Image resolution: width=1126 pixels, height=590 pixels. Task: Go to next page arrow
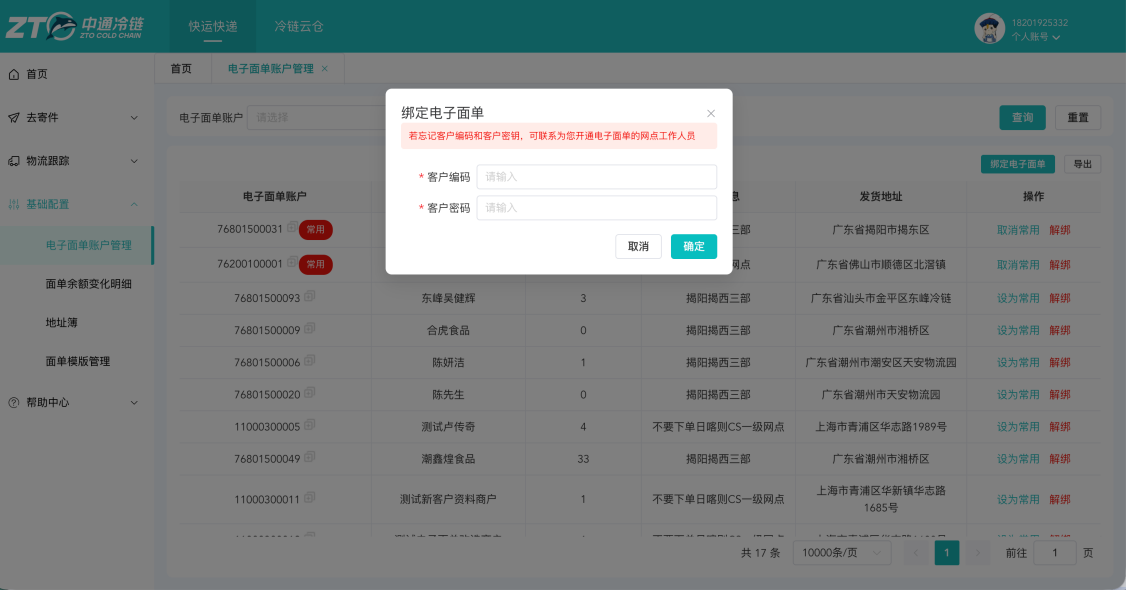(x=977, y=553)
